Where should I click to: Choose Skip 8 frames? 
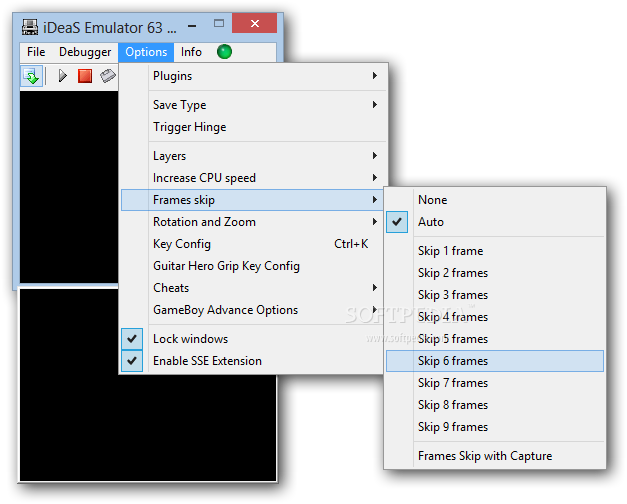tap(495, 405)
